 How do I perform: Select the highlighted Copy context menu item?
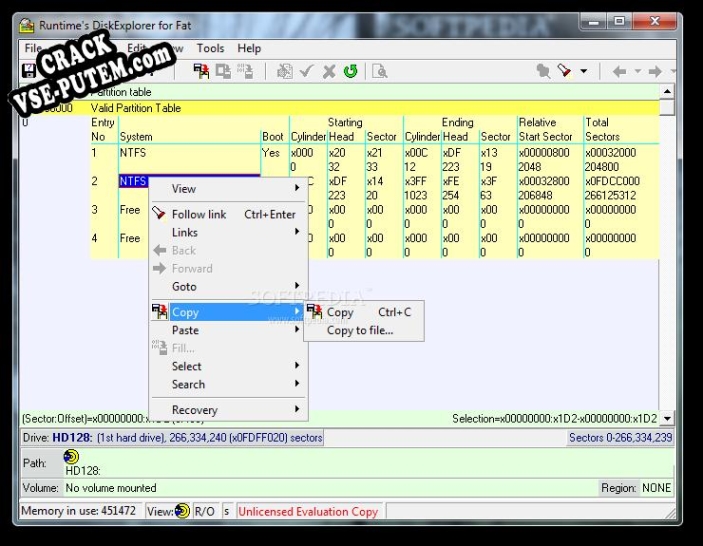coord(229,312)
